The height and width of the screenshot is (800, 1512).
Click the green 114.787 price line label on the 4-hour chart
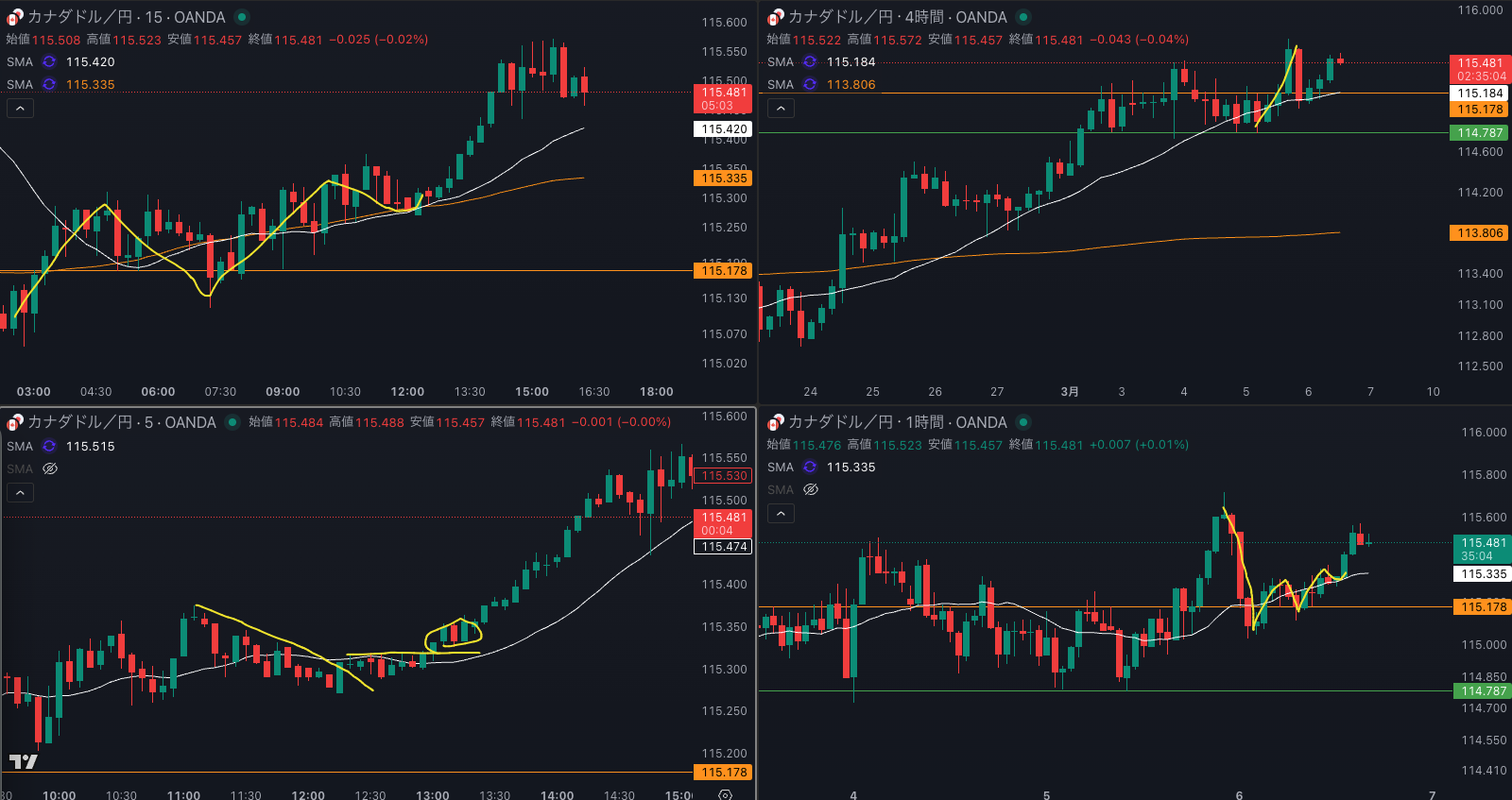1479,133
